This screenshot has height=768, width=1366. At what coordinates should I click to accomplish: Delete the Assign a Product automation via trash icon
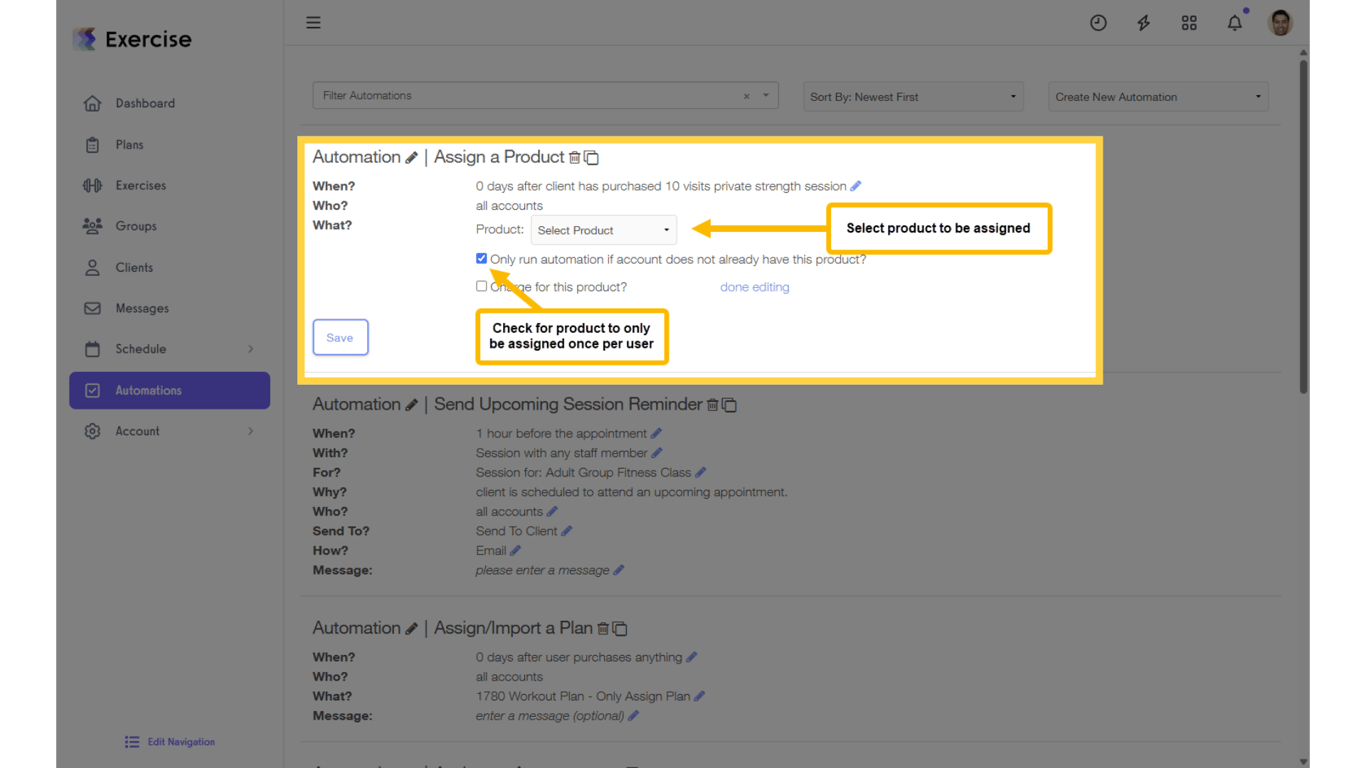(x=575, y=157)
